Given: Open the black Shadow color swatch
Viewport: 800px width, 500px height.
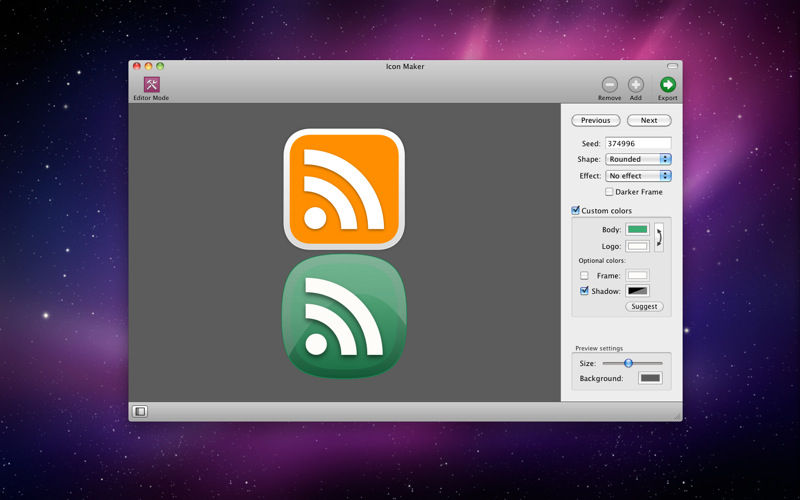Looking at the screenshot, I should (638, 291).
